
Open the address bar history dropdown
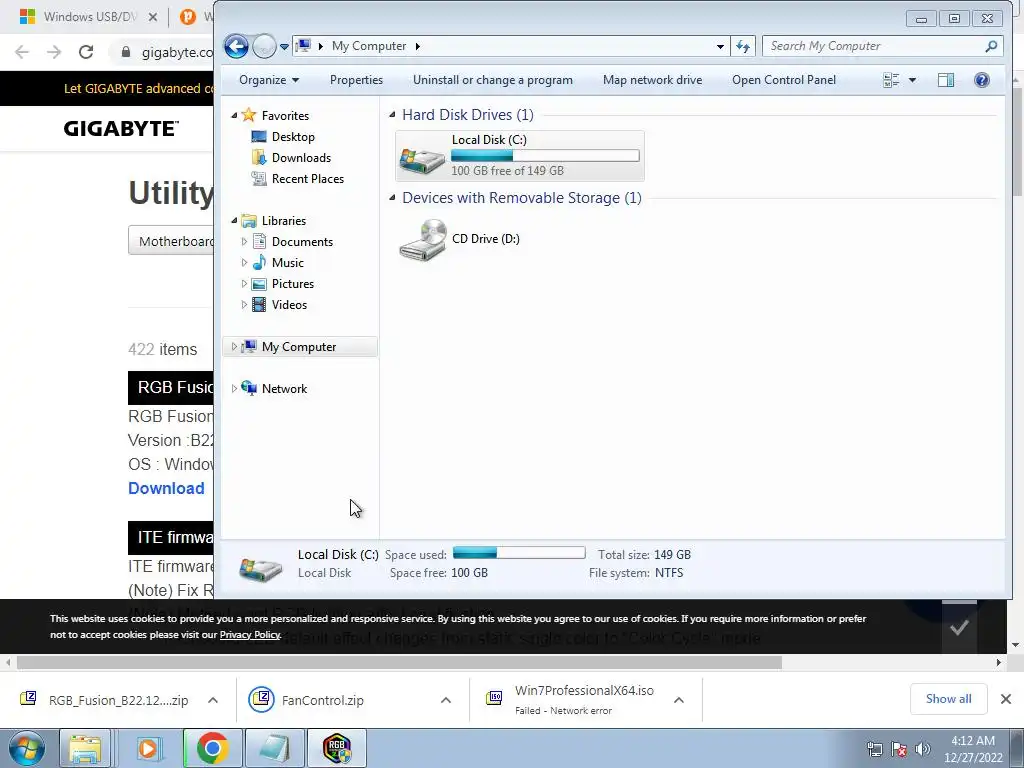pos(720,46)
